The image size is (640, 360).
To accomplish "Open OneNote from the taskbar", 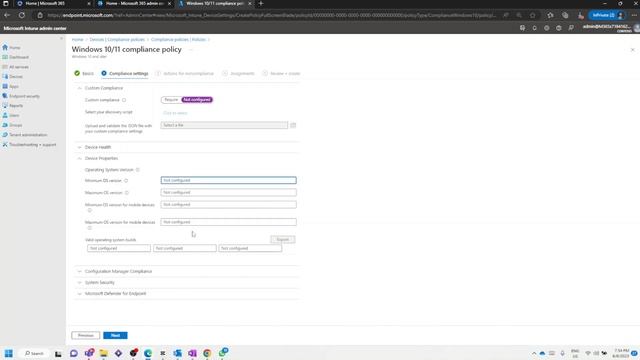I will tap(192, 353).
